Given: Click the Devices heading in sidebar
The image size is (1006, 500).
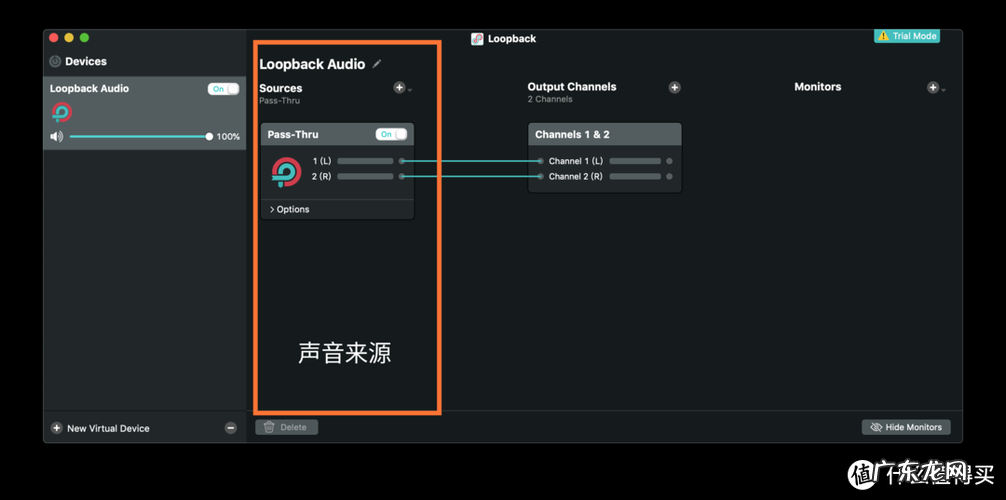Looking at the screenshot, I should click(x=86, y=62).
